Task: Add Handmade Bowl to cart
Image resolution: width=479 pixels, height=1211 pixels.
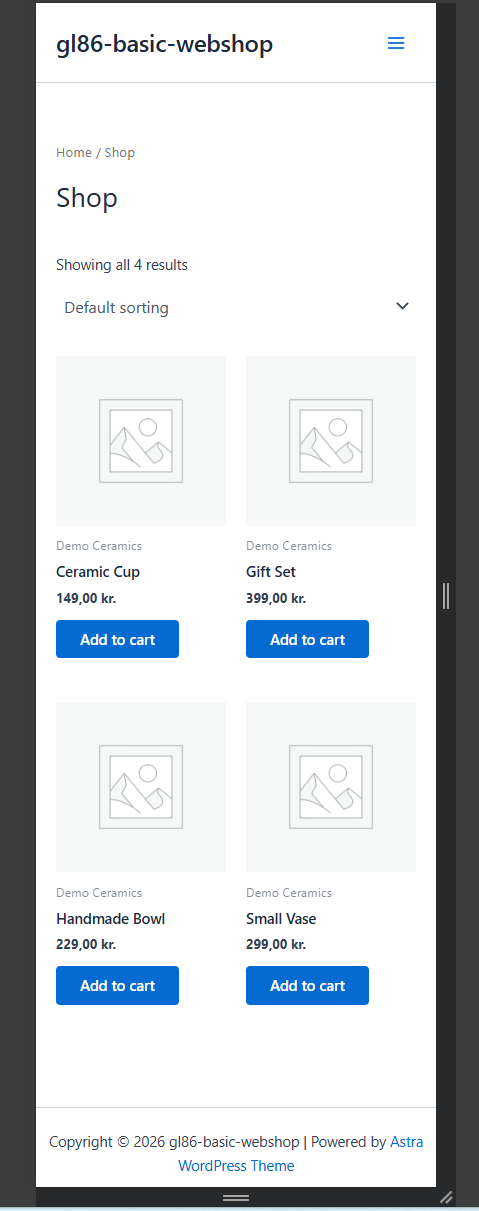Action: click(x=117, y=985)
